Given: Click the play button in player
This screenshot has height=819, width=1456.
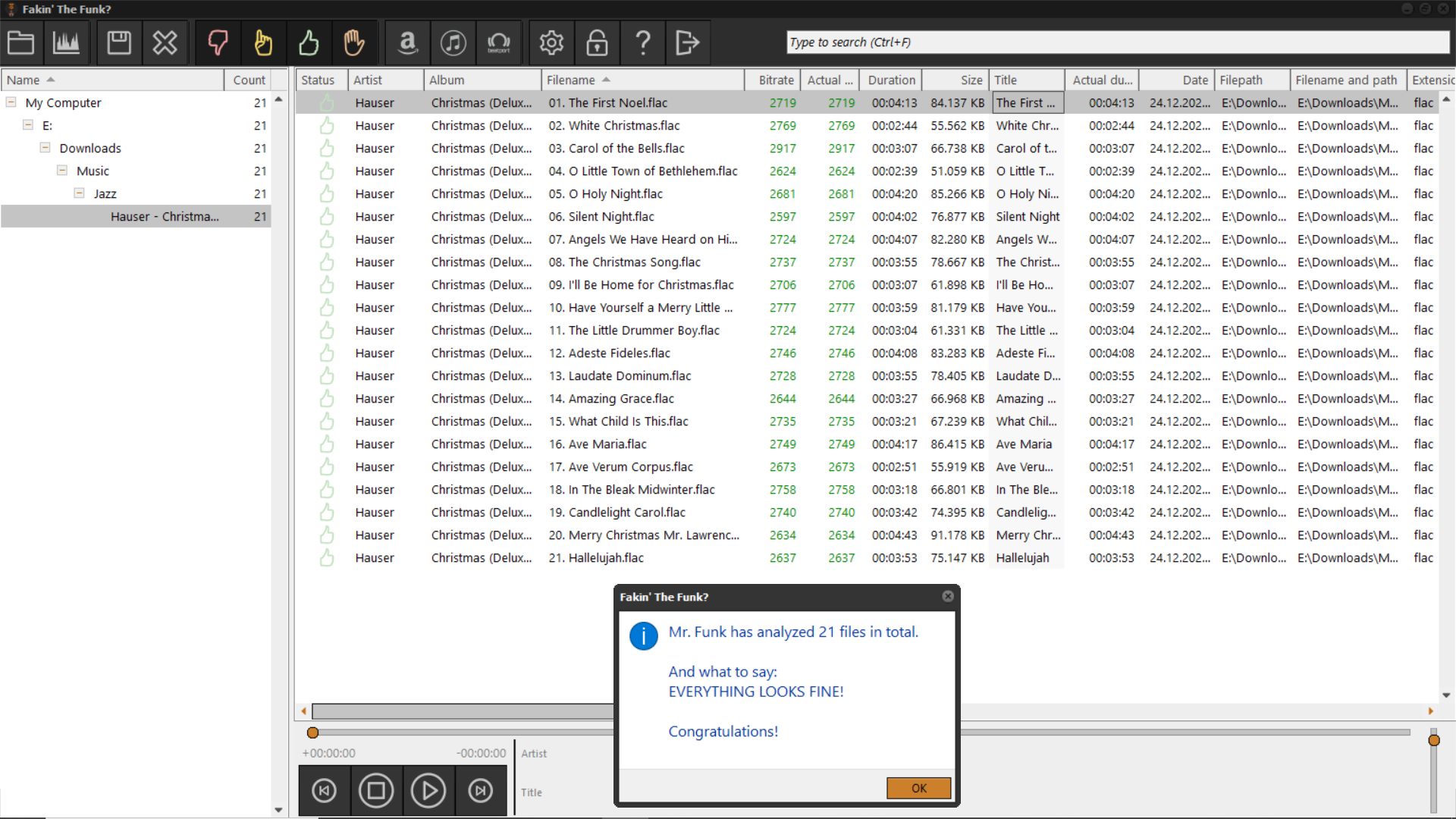Looking at the screenshot, I should point(428,791).
